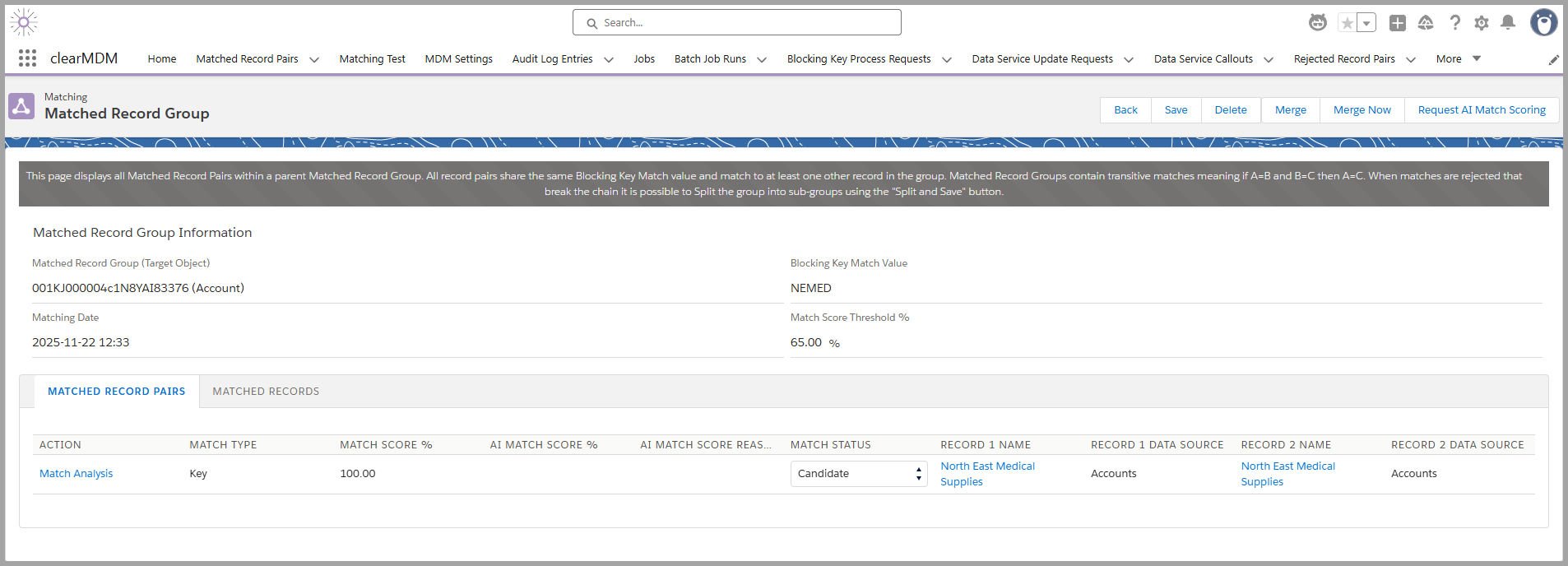1568x566 pixels.
Task: Open the Setup gear icon
Action: (1481, 23)
